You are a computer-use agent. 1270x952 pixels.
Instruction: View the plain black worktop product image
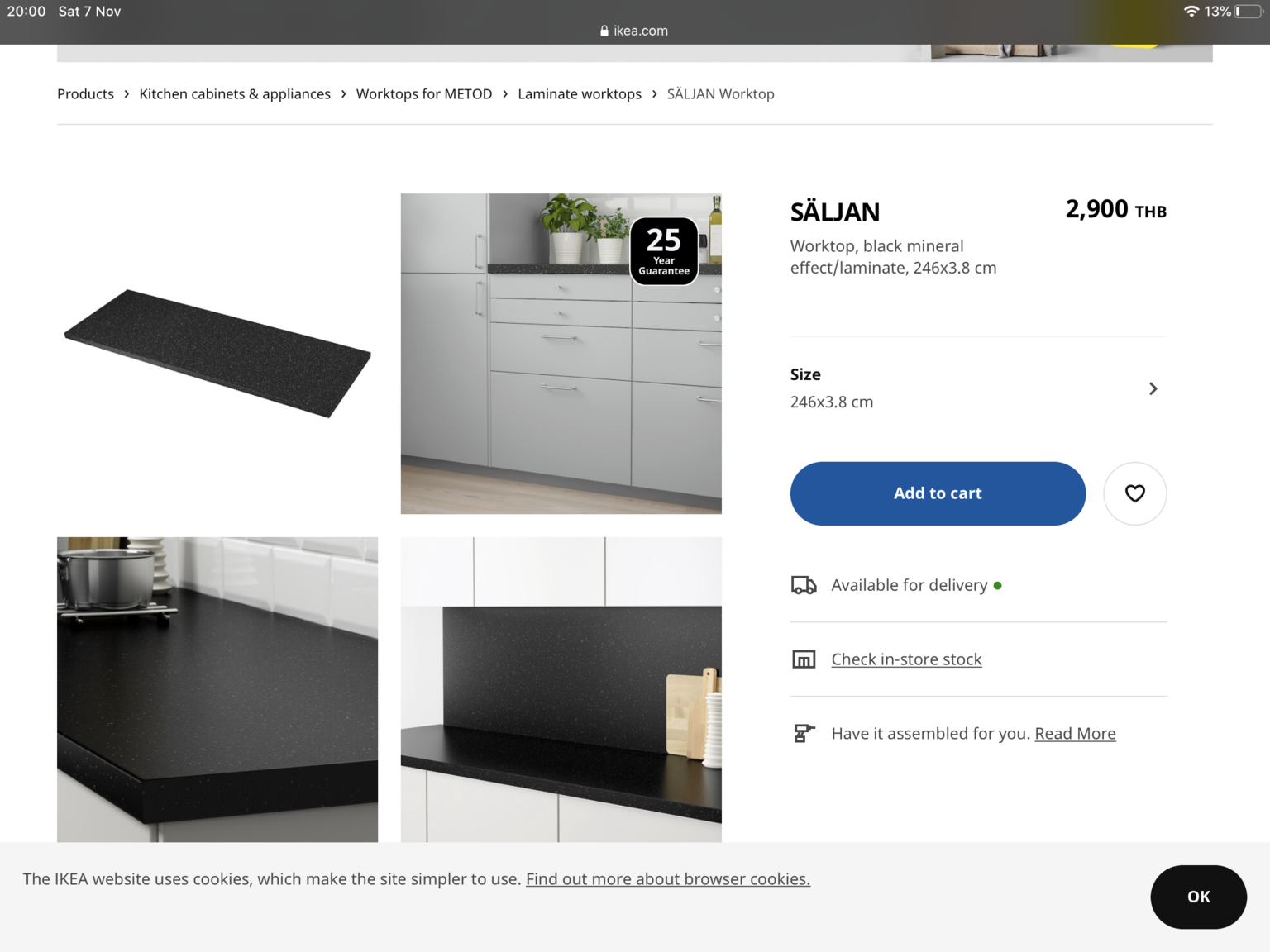click(x=217, y=354)
